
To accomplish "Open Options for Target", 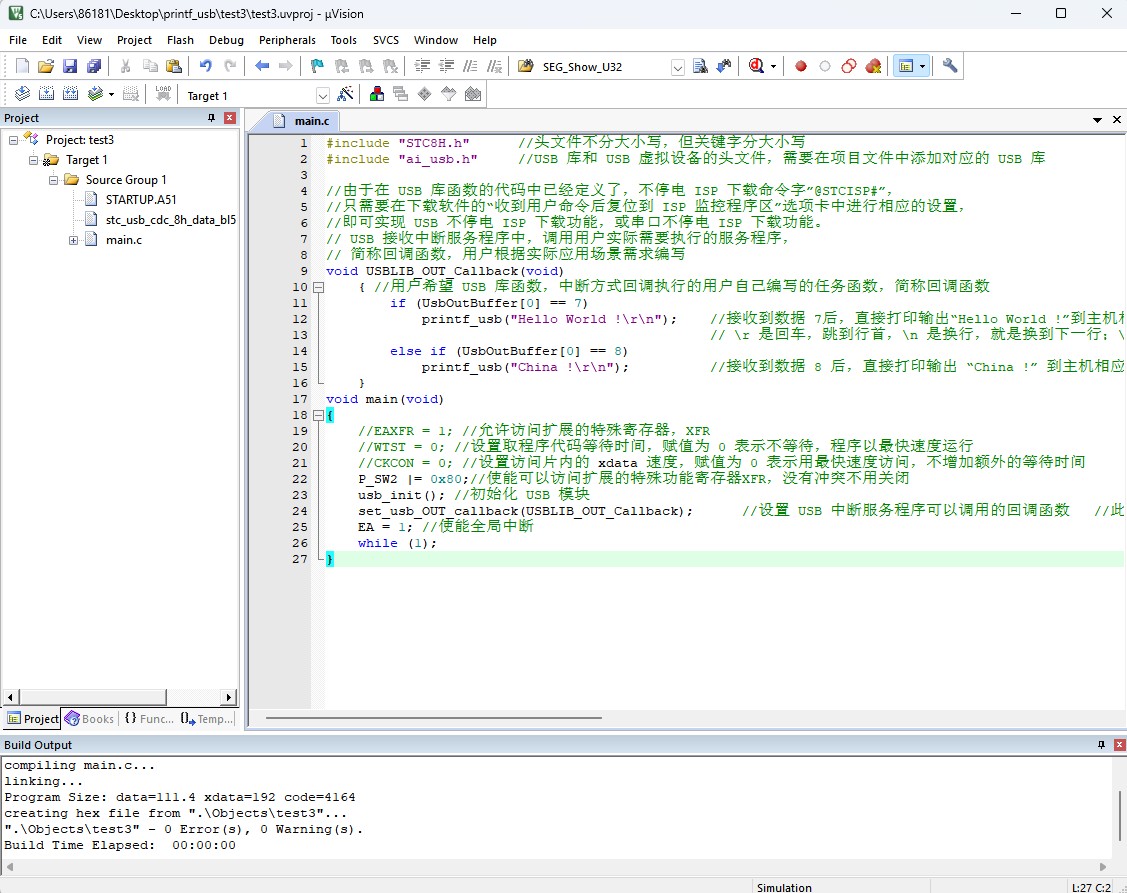I will 346,94.
